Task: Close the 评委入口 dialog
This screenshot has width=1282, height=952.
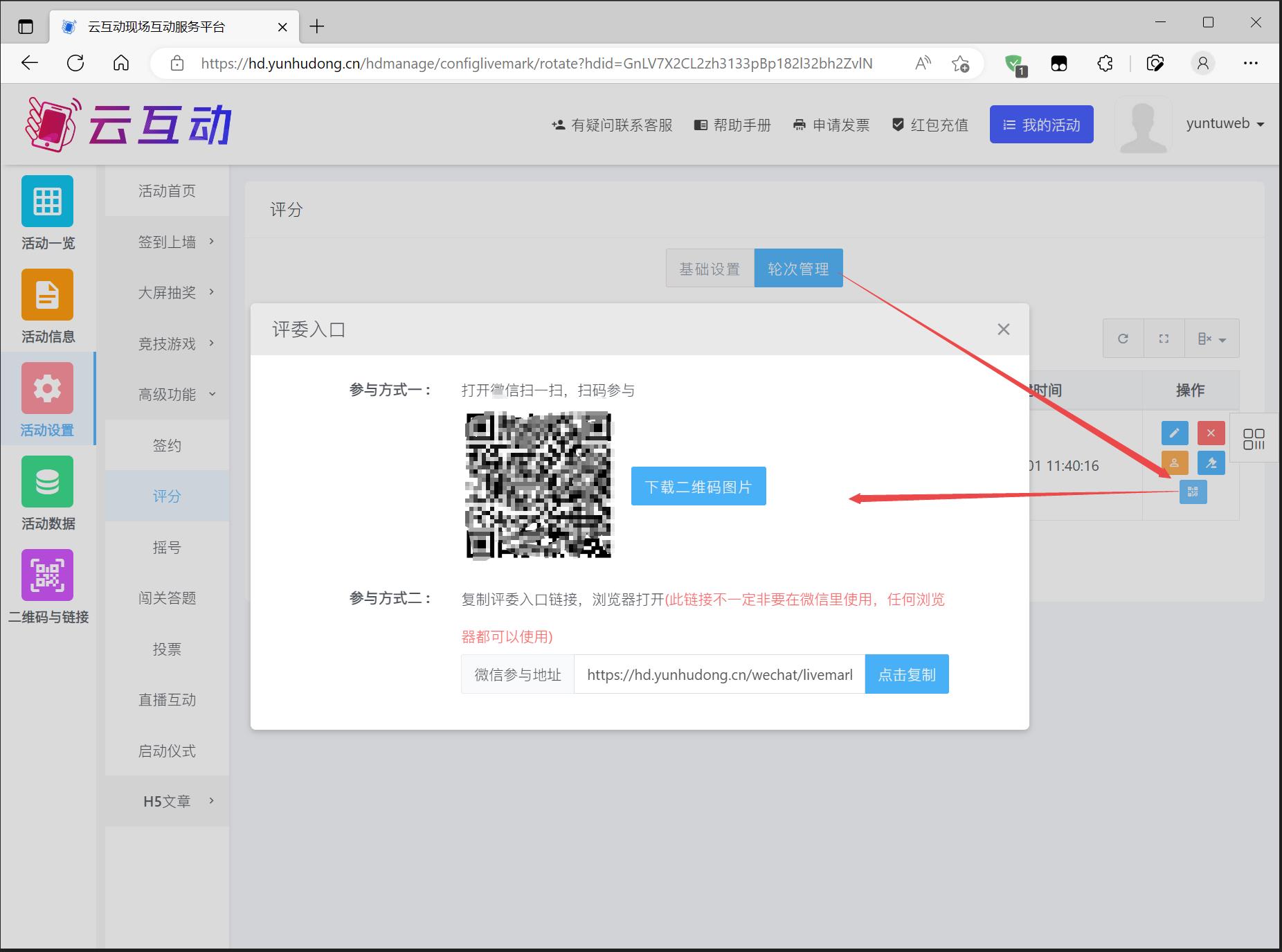Action: (x=1003, y=330)
